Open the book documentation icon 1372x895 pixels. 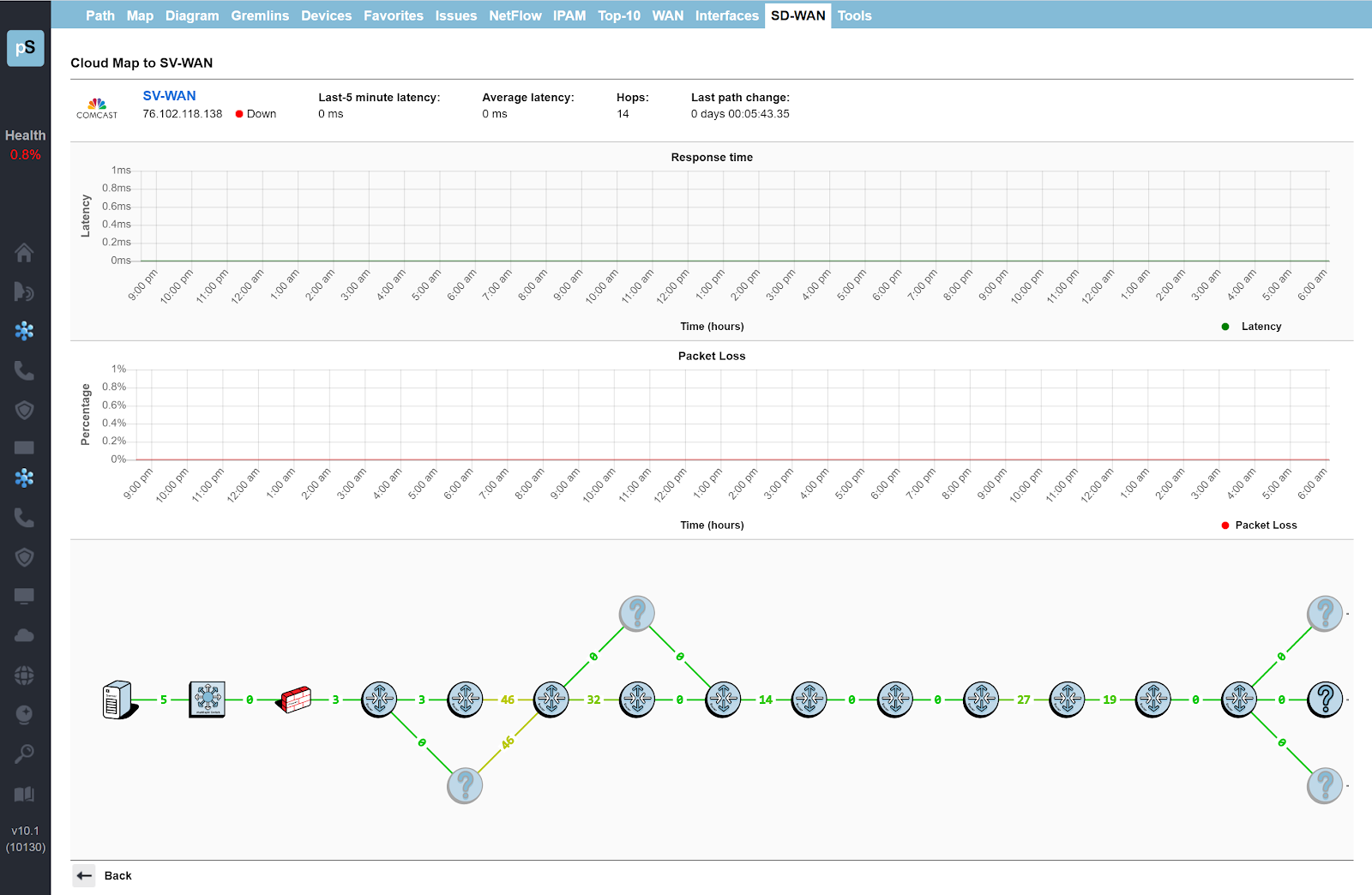(24, 795)
